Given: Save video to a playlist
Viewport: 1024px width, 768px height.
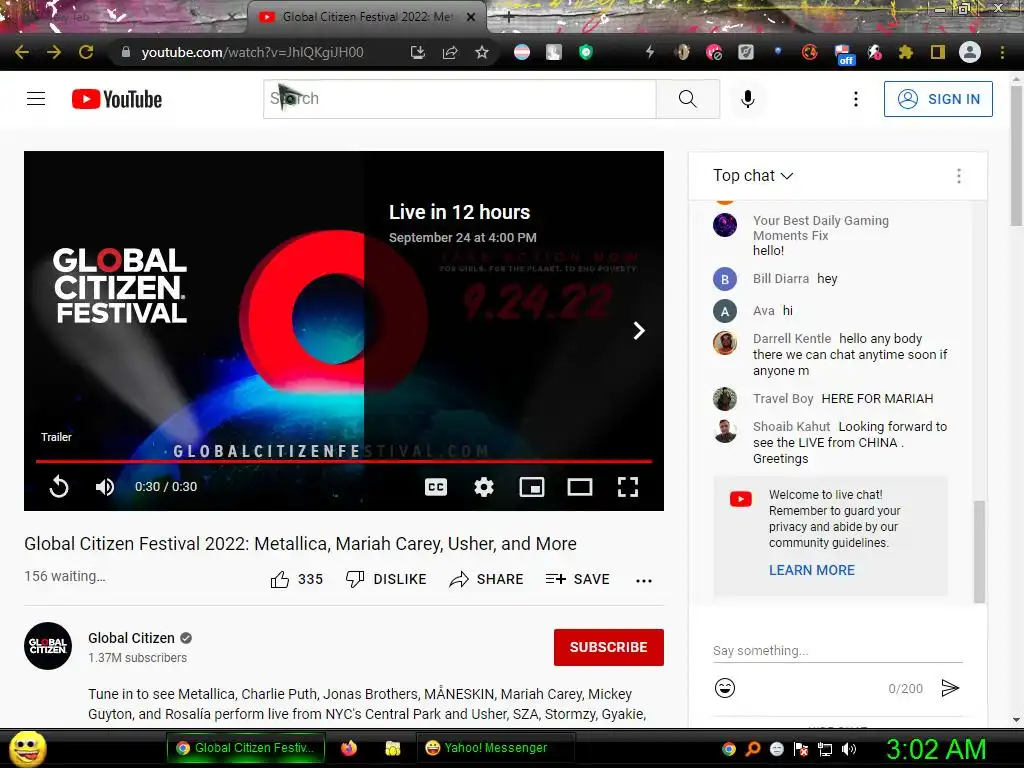Looking at the screenshot, I should pyautogui.click(x=577, y=579).
